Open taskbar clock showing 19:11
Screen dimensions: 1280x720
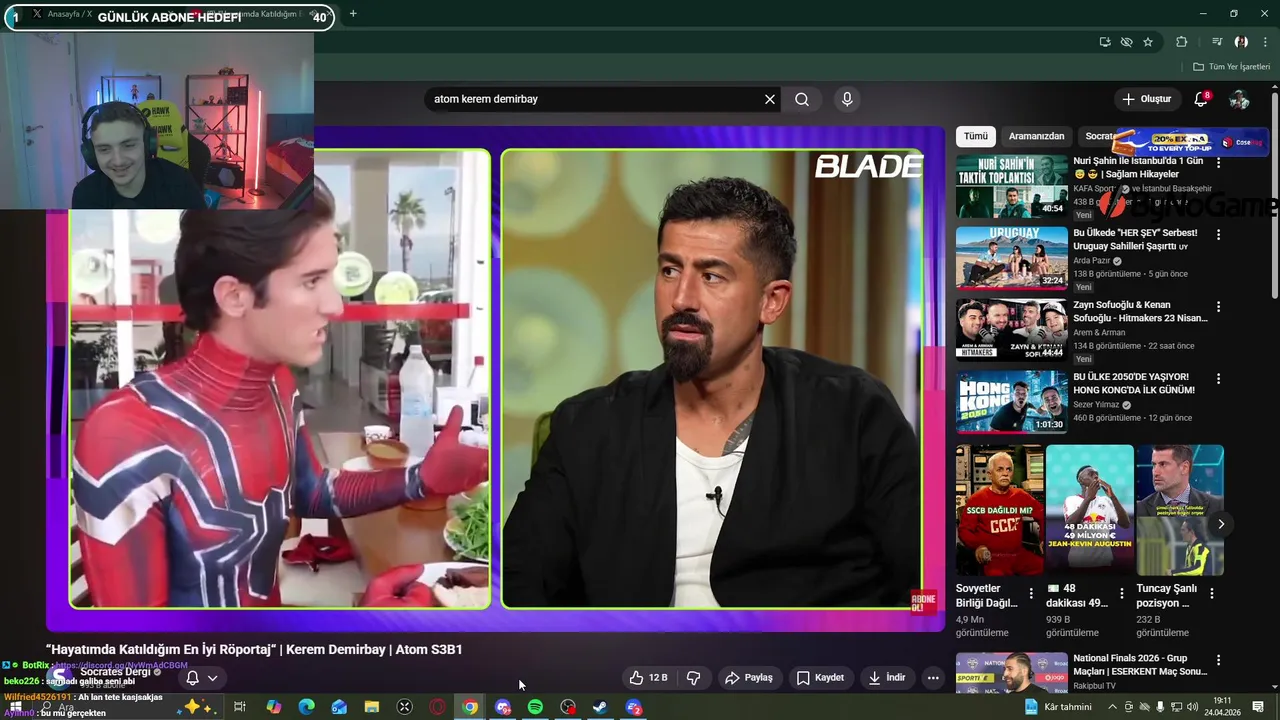(x=1222, y=706)
